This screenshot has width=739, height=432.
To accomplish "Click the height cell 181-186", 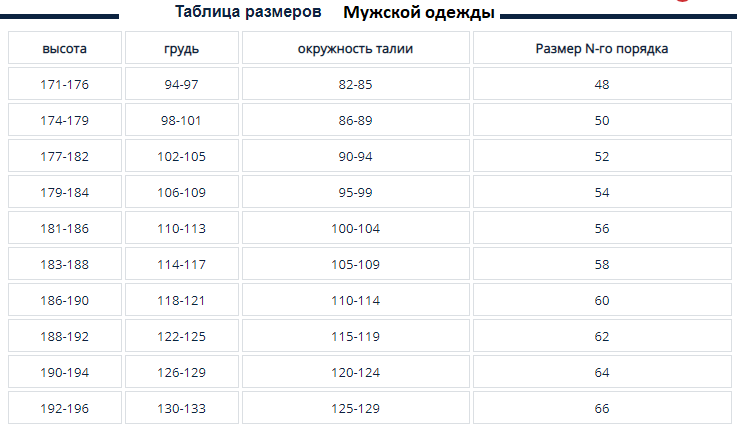I will [65, 228].
